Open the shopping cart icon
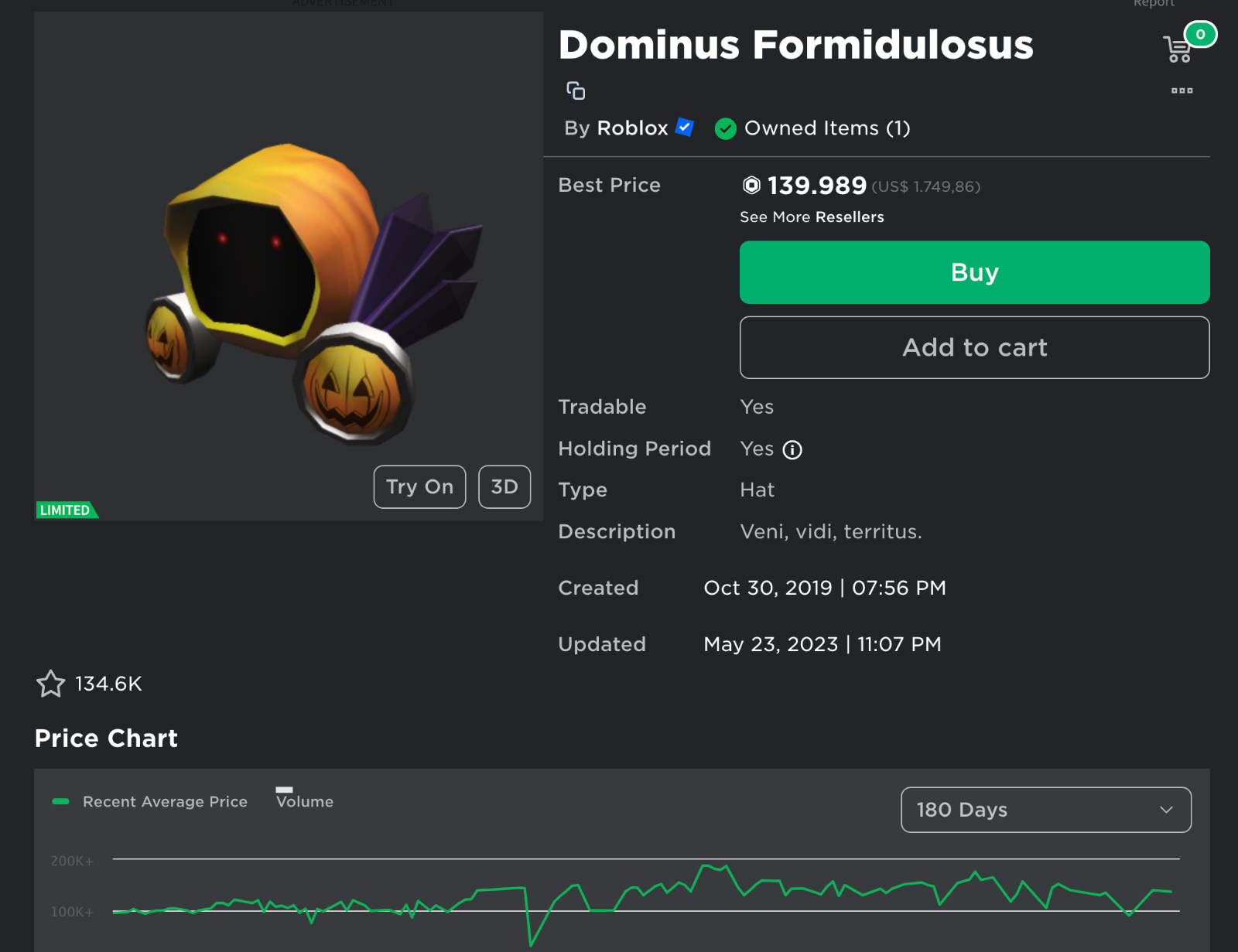 (1177, 48)
